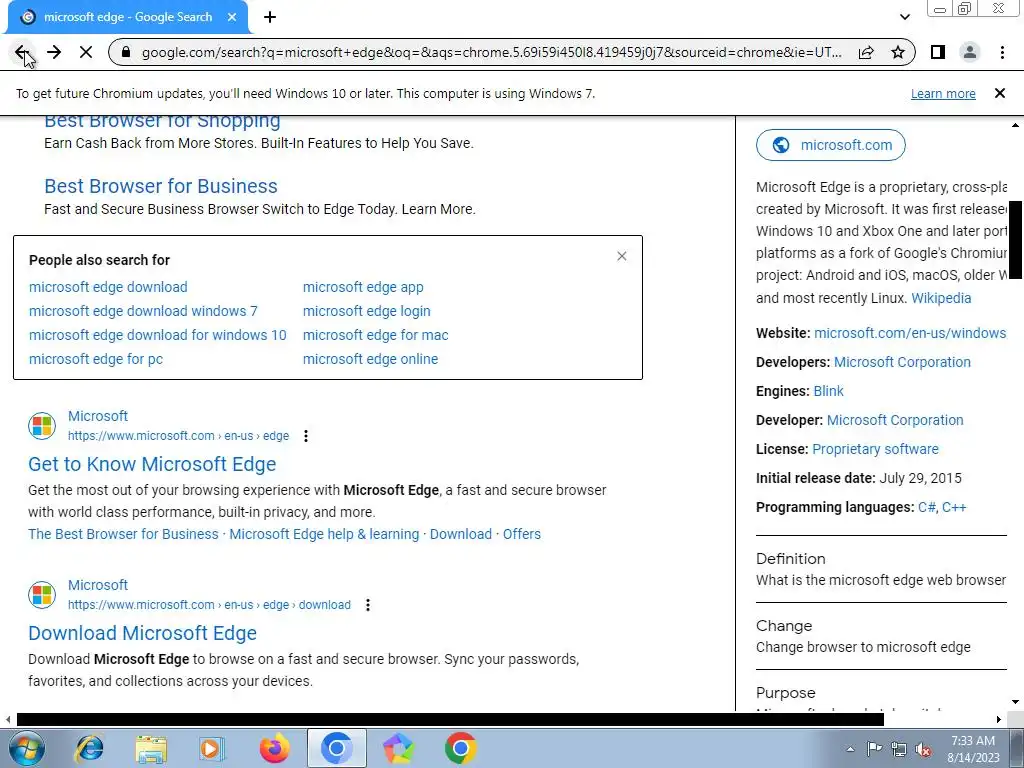Show hidden system tray icons
This screenshot has width=1024, height=768.
pos(850,748)
